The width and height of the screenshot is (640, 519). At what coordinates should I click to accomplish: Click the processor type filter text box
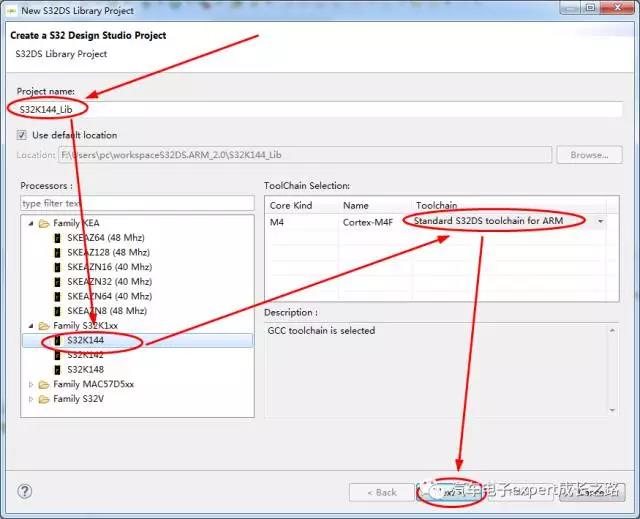pyautogui.click(x=135, y=203)
